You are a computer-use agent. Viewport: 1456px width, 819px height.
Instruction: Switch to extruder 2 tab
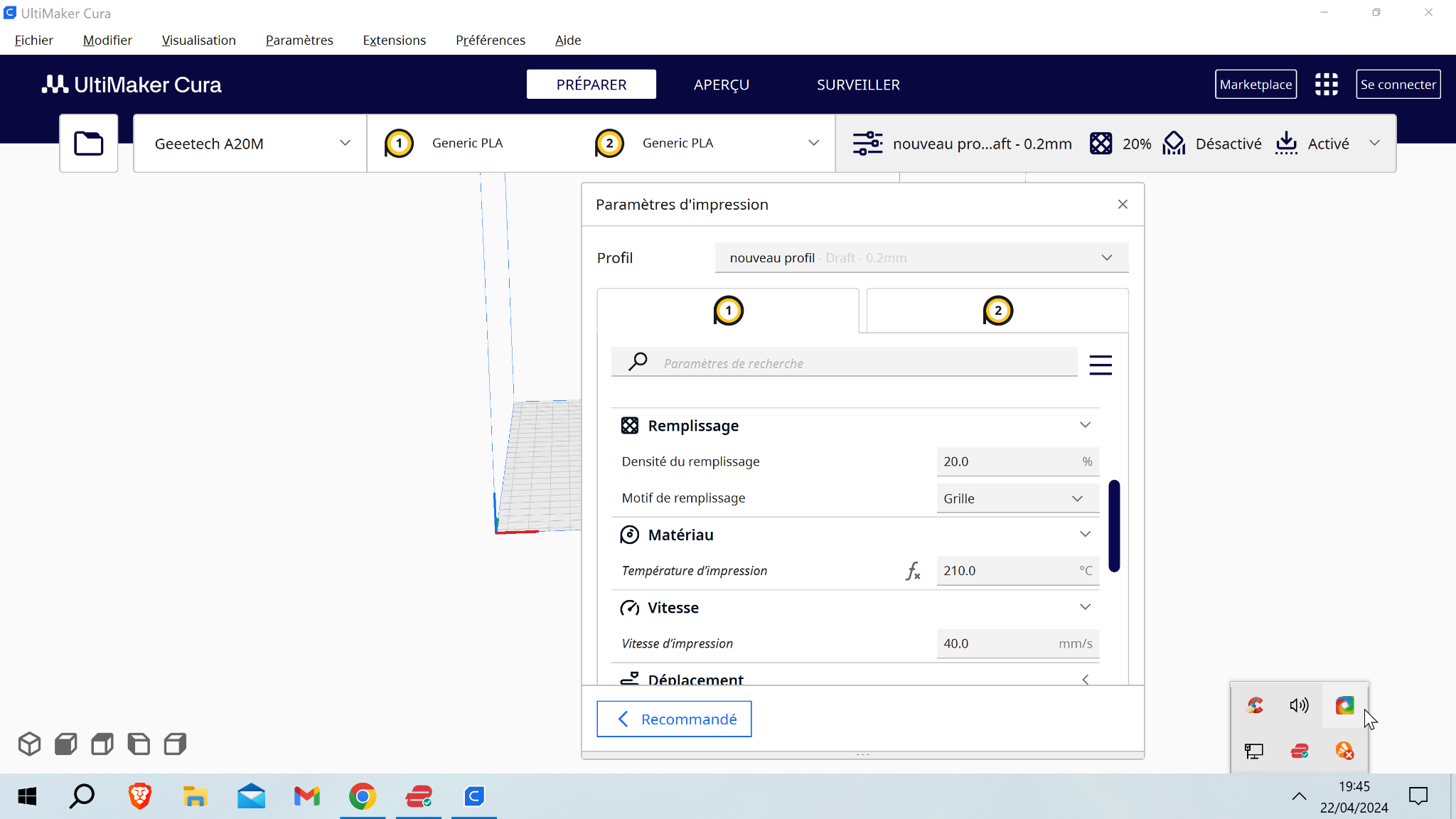point(997,311)
